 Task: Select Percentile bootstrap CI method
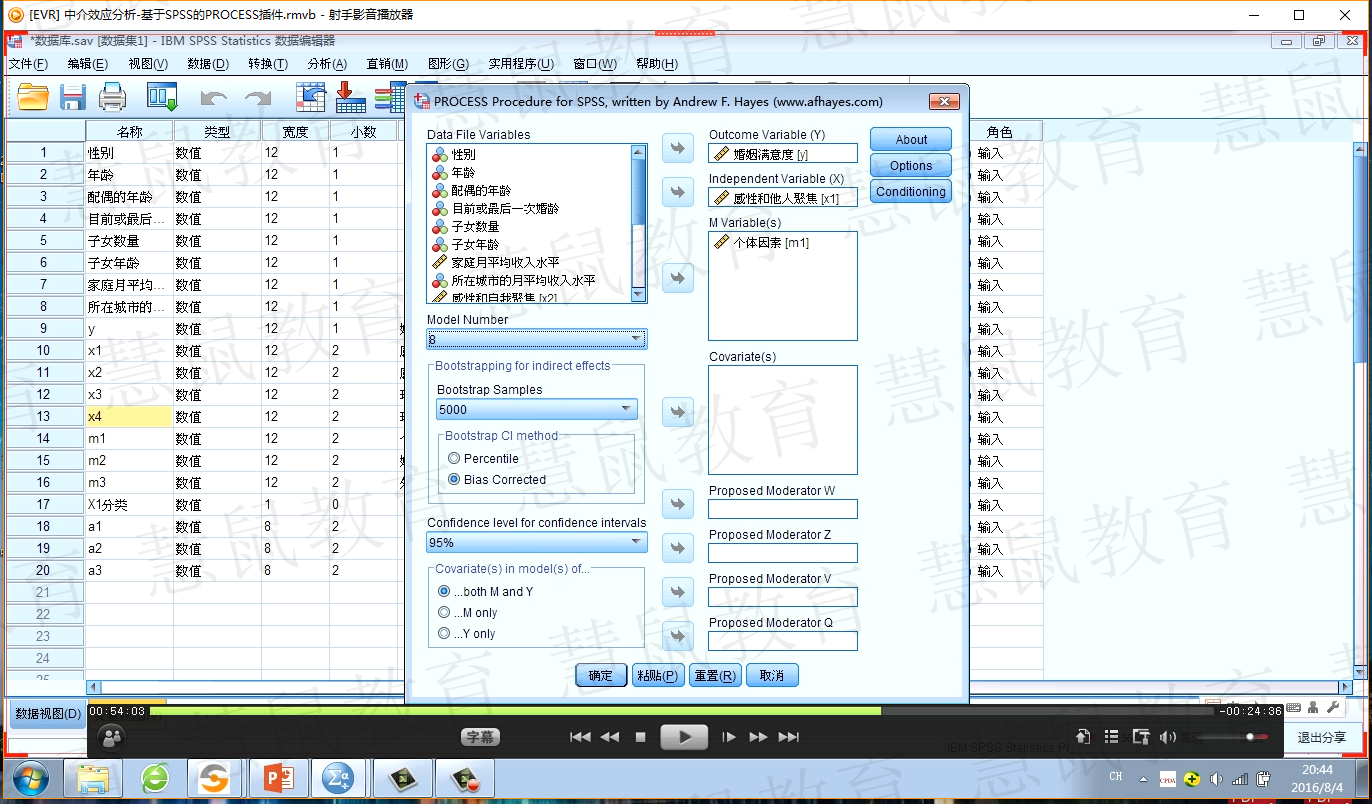point(483,458)
